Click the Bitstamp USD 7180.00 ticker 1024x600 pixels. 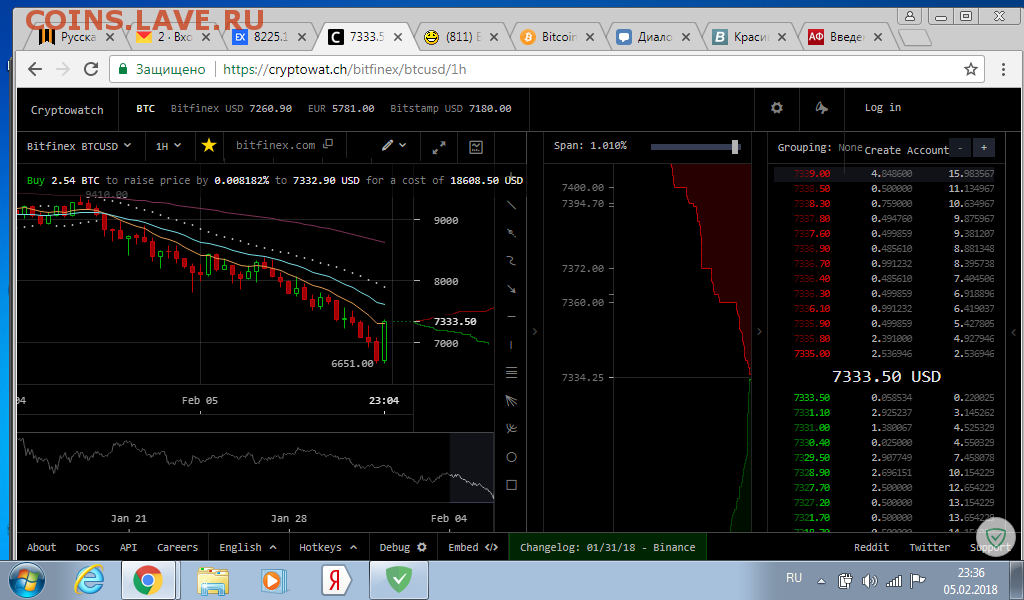[x=451, y=108]
